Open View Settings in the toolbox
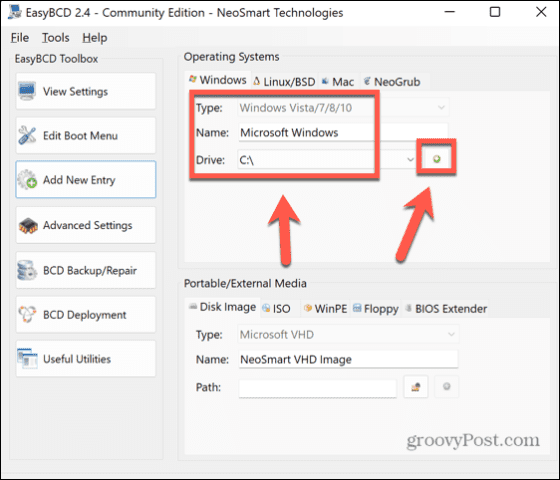 86,91
